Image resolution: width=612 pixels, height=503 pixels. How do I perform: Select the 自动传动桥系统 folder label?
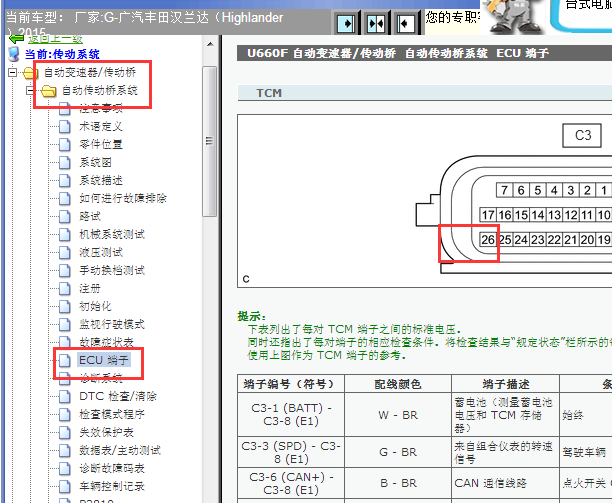(100, 91)
